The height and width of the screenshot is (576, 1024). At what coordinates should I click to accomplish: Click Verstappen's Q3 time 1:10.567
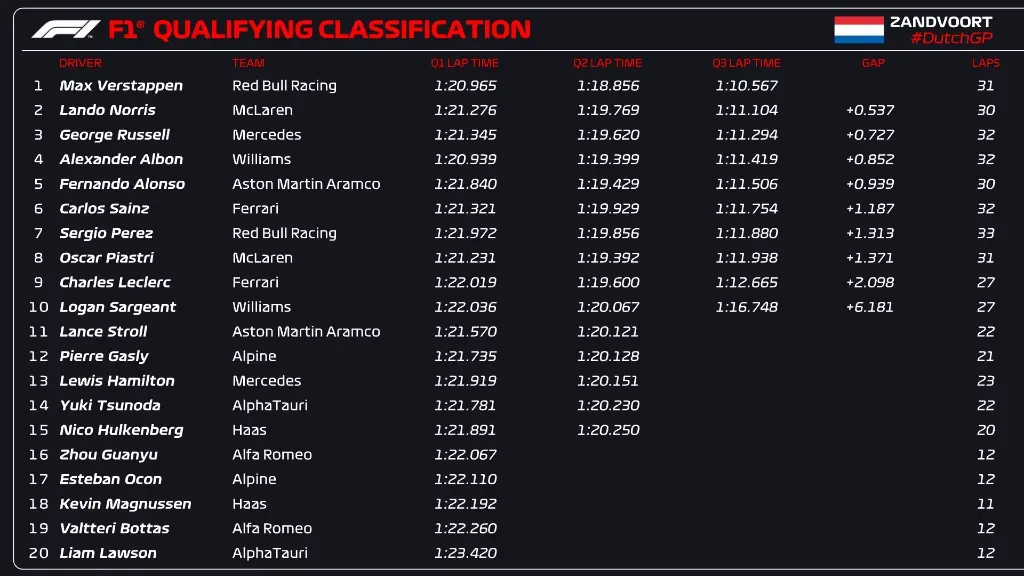pos(746,86)
